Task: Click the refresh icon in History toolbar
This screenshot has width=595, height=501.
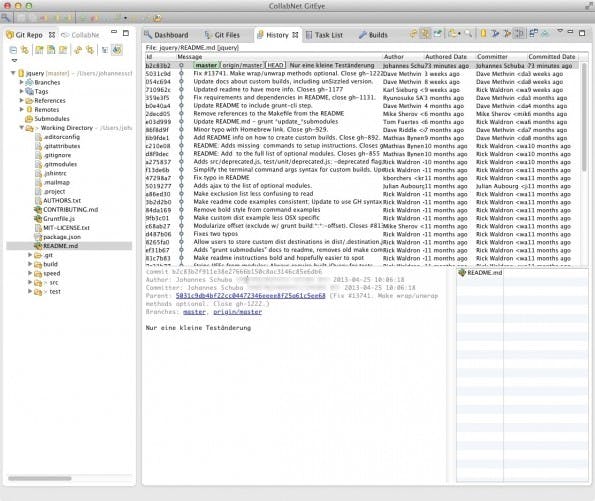Action: click(x=413, y=34)
